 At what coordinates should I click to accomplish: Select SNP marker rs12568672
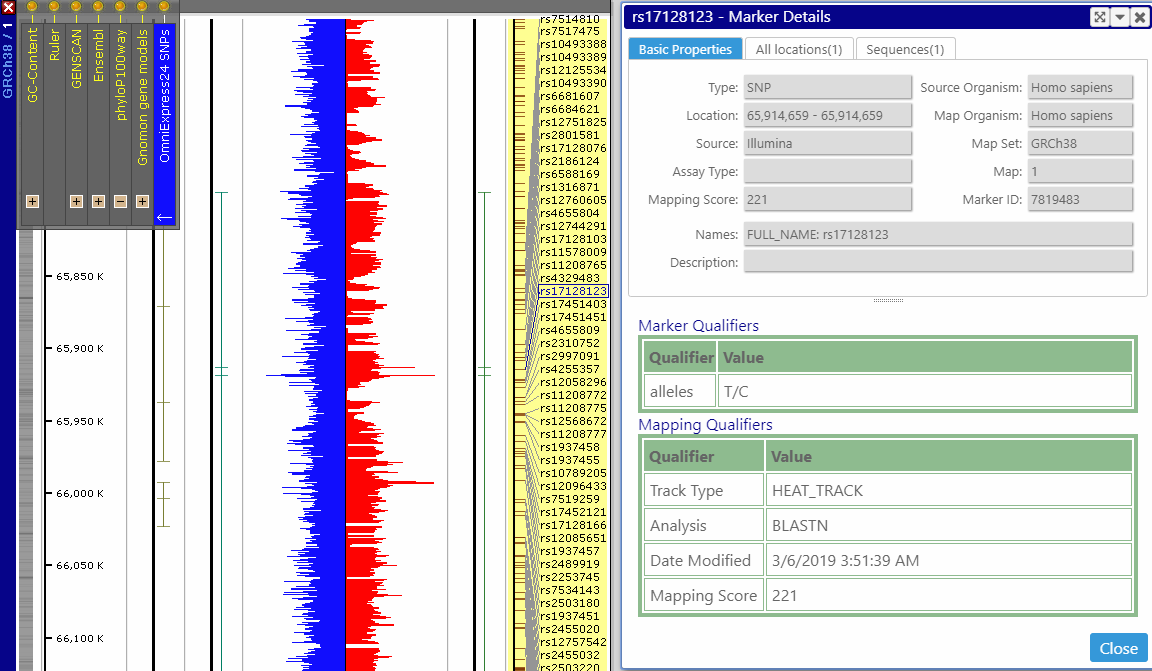pos(573,421)
